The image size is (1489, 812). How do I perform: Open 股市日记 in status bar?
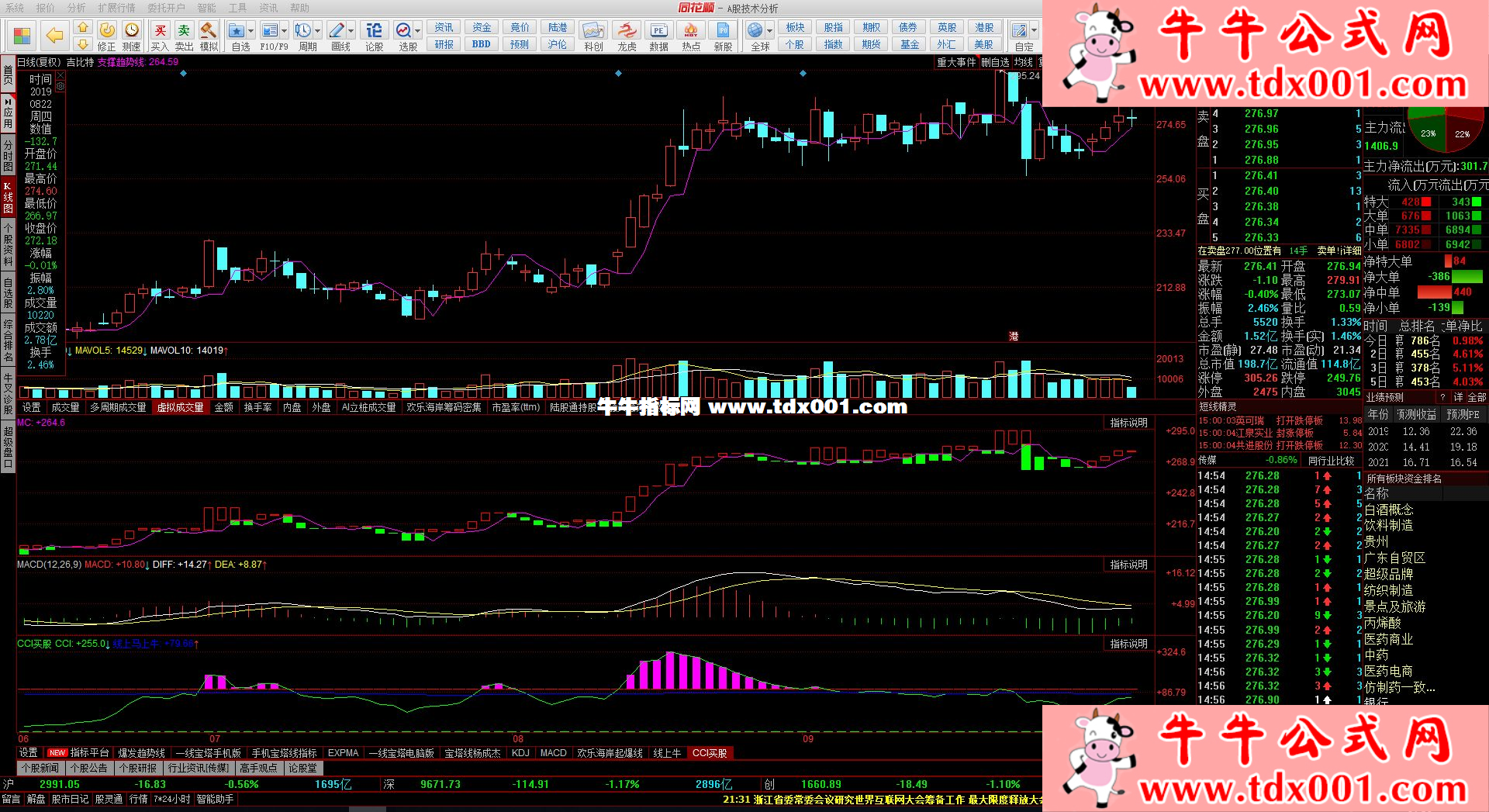click(x=71, y=799)
